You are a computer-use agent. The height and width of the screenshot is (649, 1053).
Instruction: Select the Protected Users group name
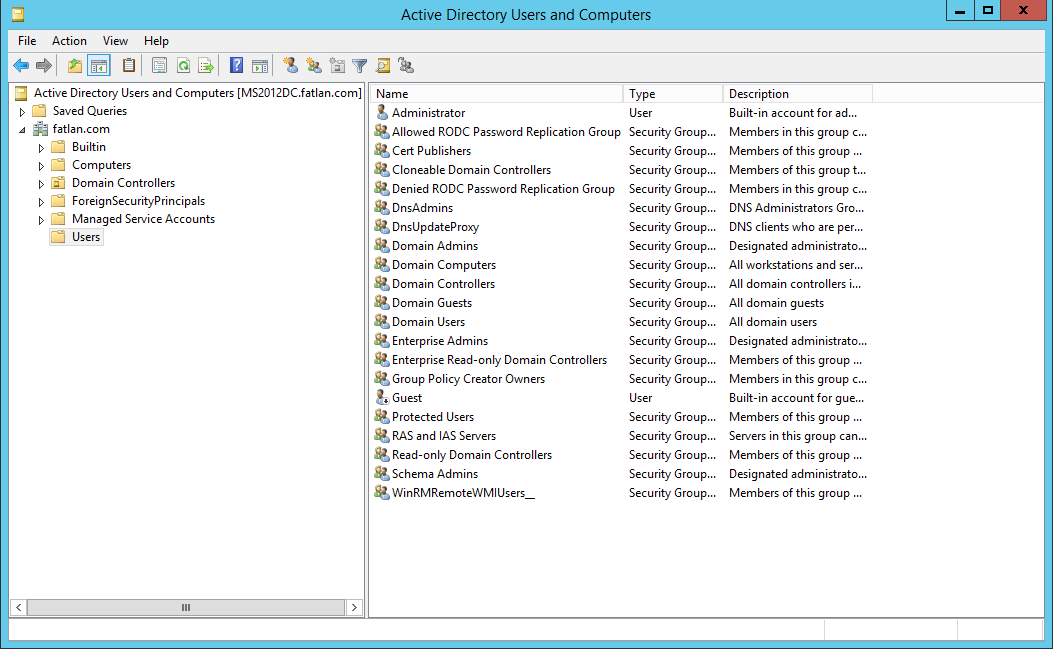(x=433, y=417)
